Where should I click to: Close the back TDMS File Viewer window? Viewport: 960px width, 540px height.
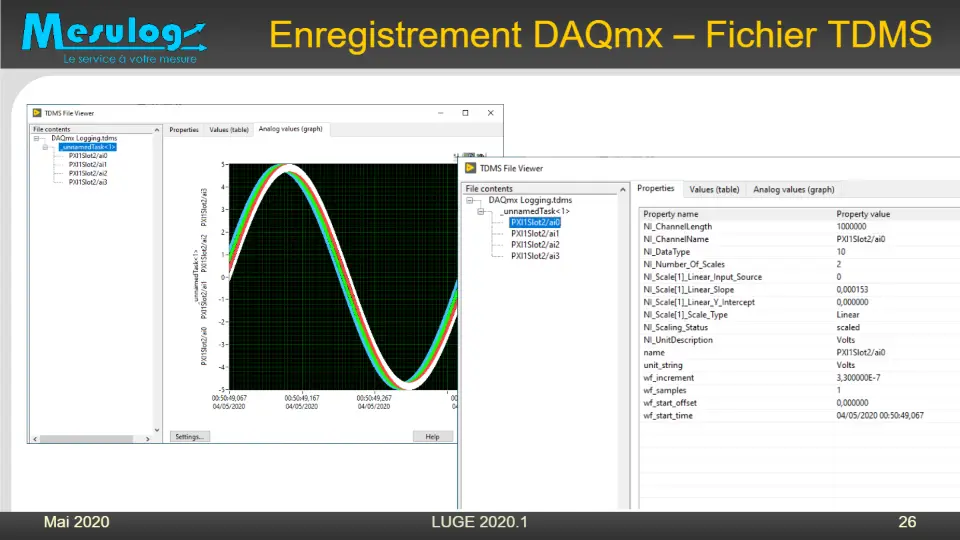tap(490, 113)
